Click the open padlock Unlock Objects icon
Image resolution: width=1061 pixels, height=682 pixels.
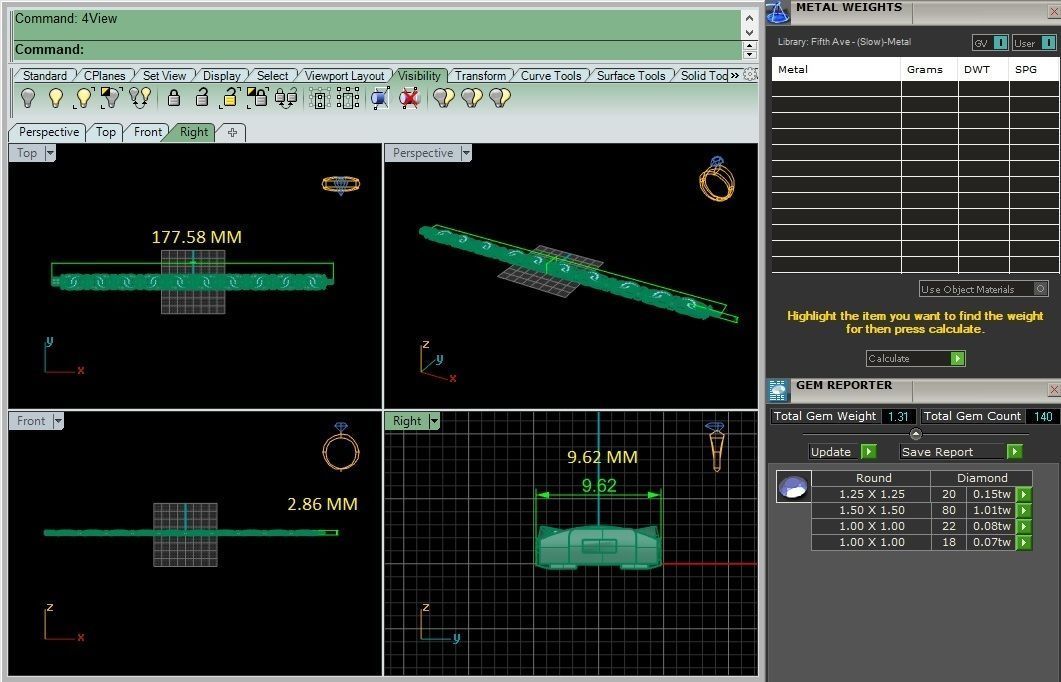click(x=202, y=98)
